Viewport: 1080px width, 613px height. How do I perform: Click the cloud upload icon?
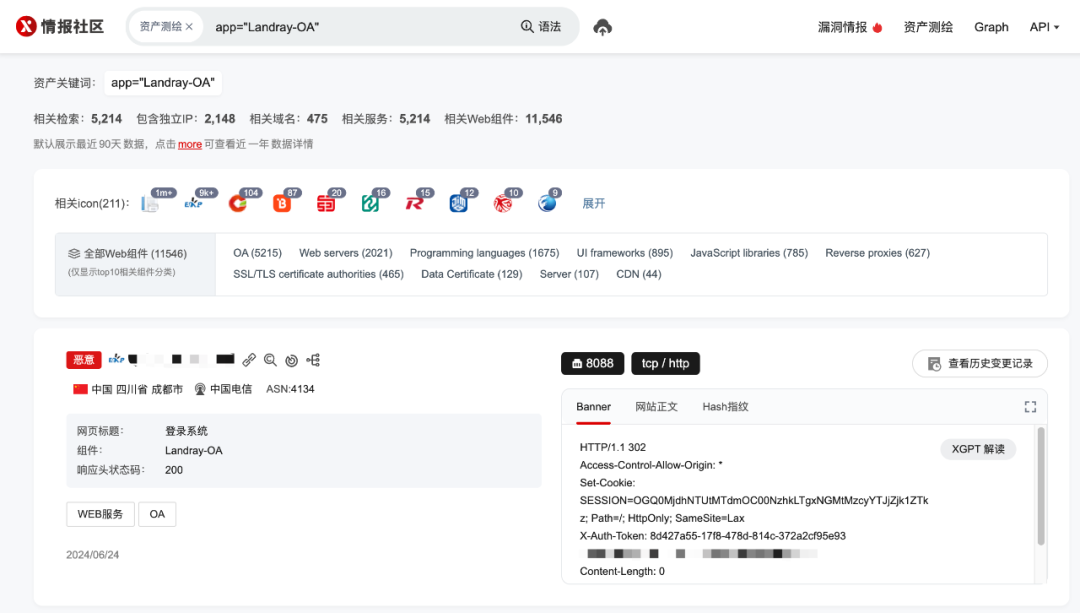(603, 28)
